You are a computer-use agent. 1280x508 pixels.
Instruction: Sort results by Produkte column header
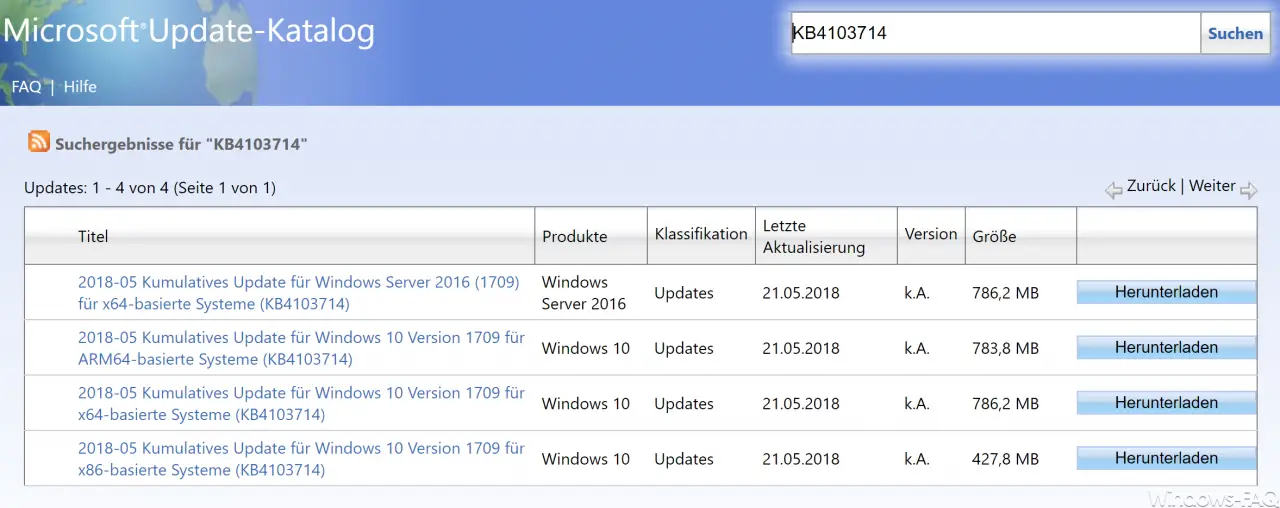[575, 237]
